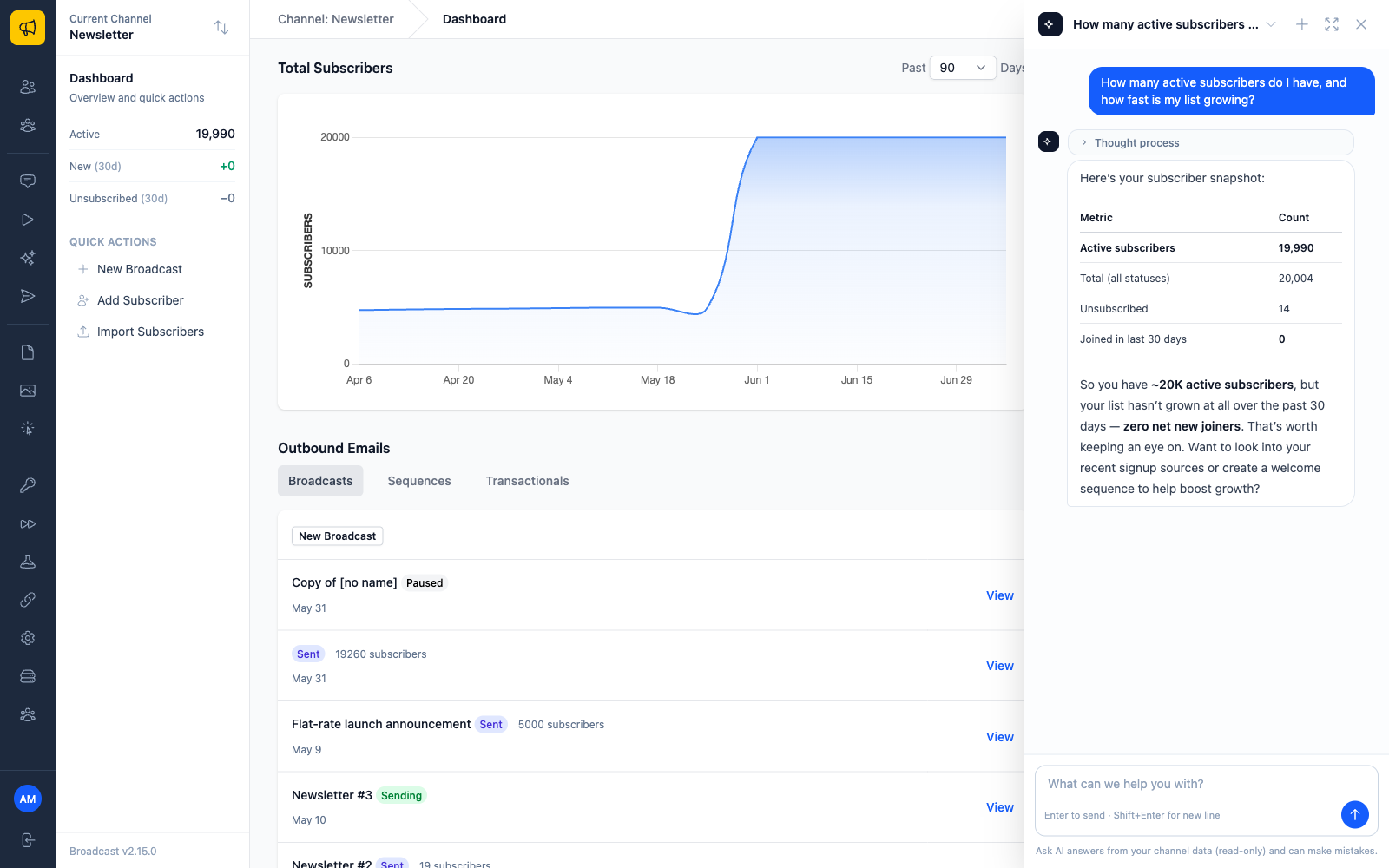Open the sparkles AI sidebar icon
Screen dimensions: 1389x868
28,258
